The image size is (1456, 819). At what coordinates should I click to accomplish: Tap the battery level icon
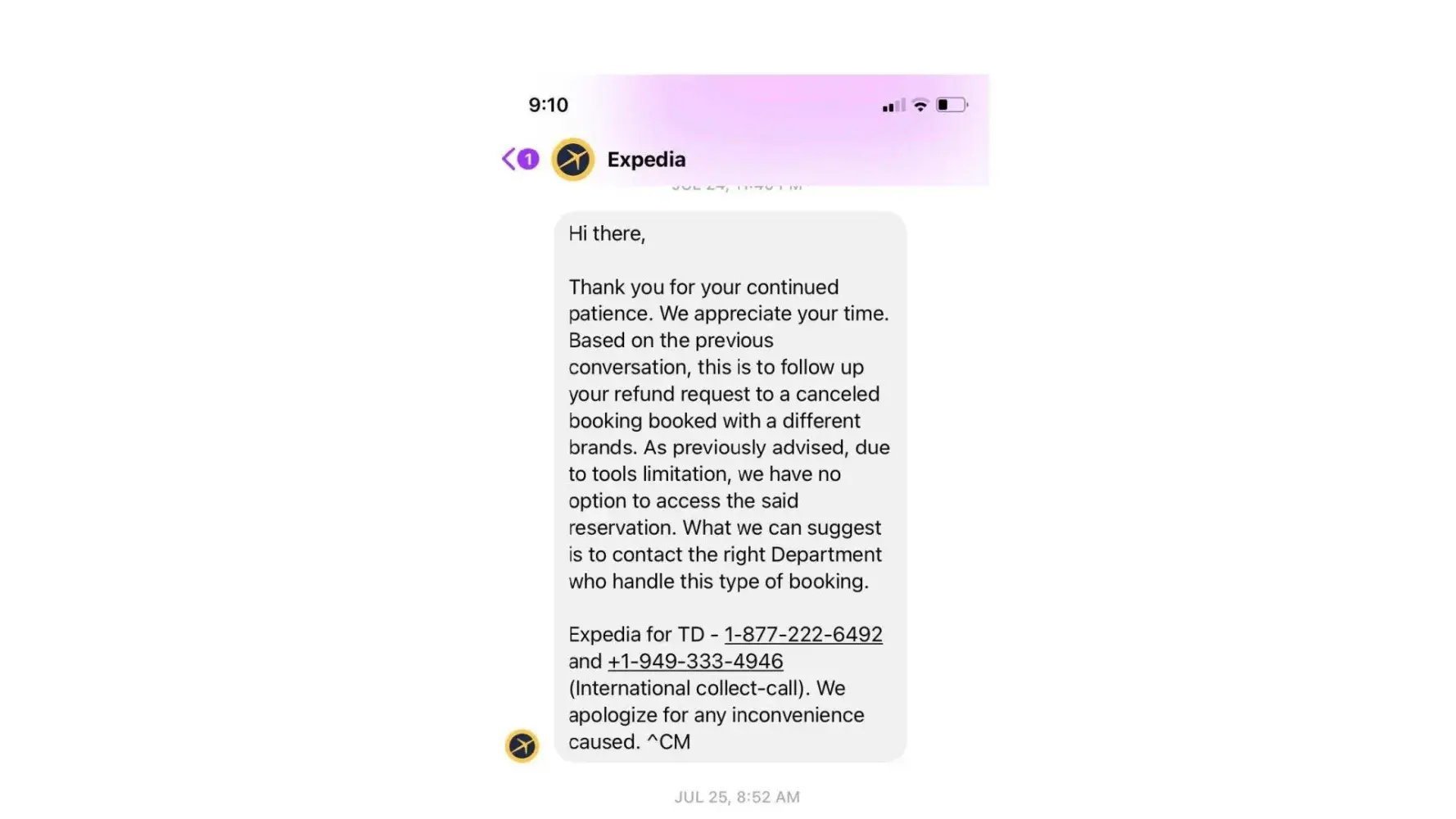click(952, 105)
